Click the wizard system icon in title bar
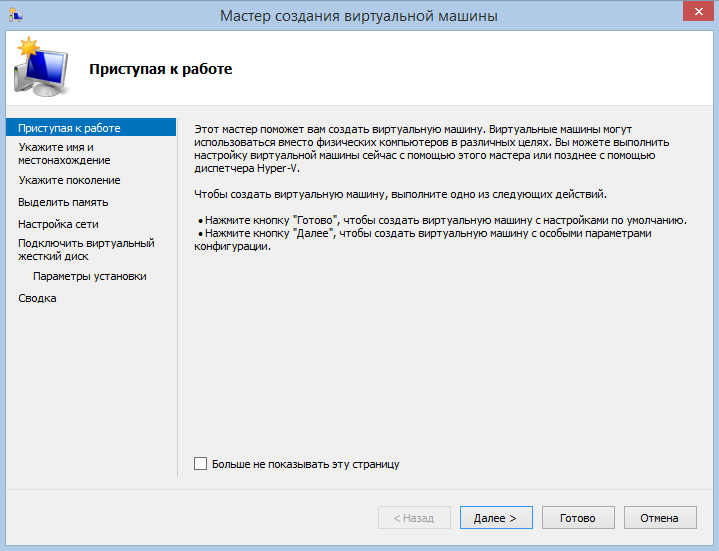 [13, 15]
